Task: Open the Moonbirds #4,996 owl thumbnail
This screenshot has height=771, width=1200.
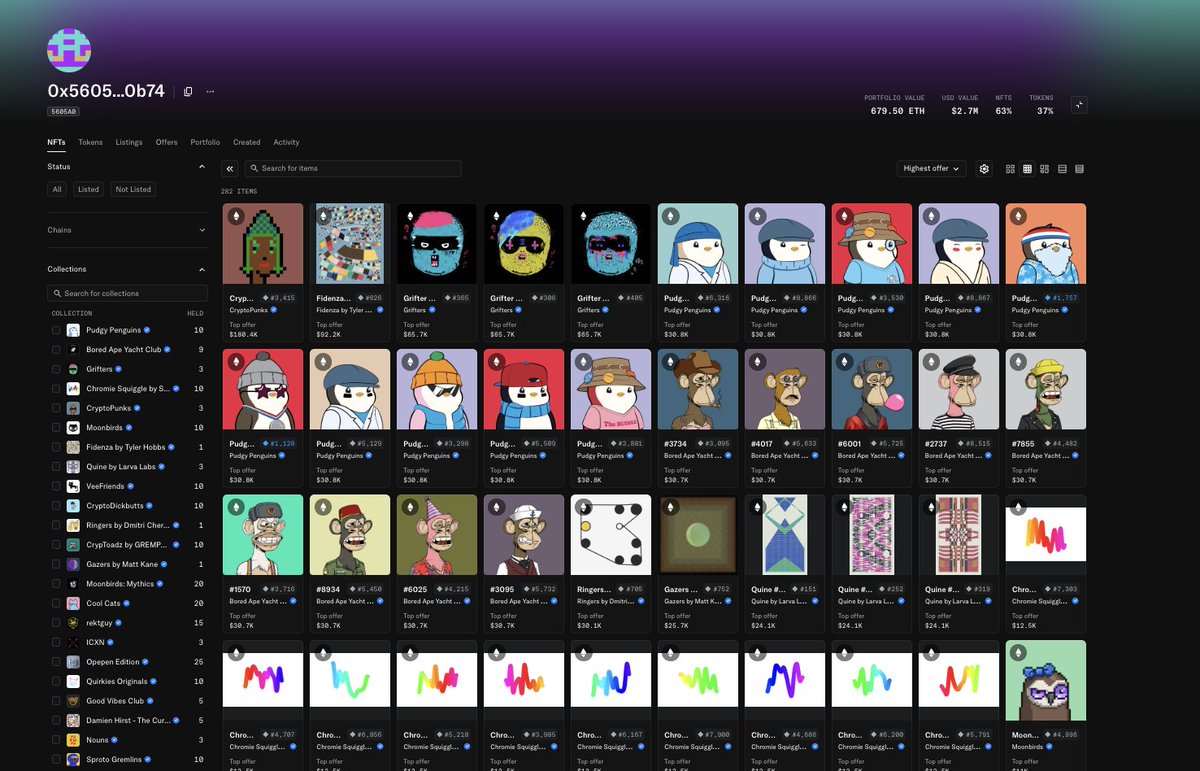Action: point(1046,680)
